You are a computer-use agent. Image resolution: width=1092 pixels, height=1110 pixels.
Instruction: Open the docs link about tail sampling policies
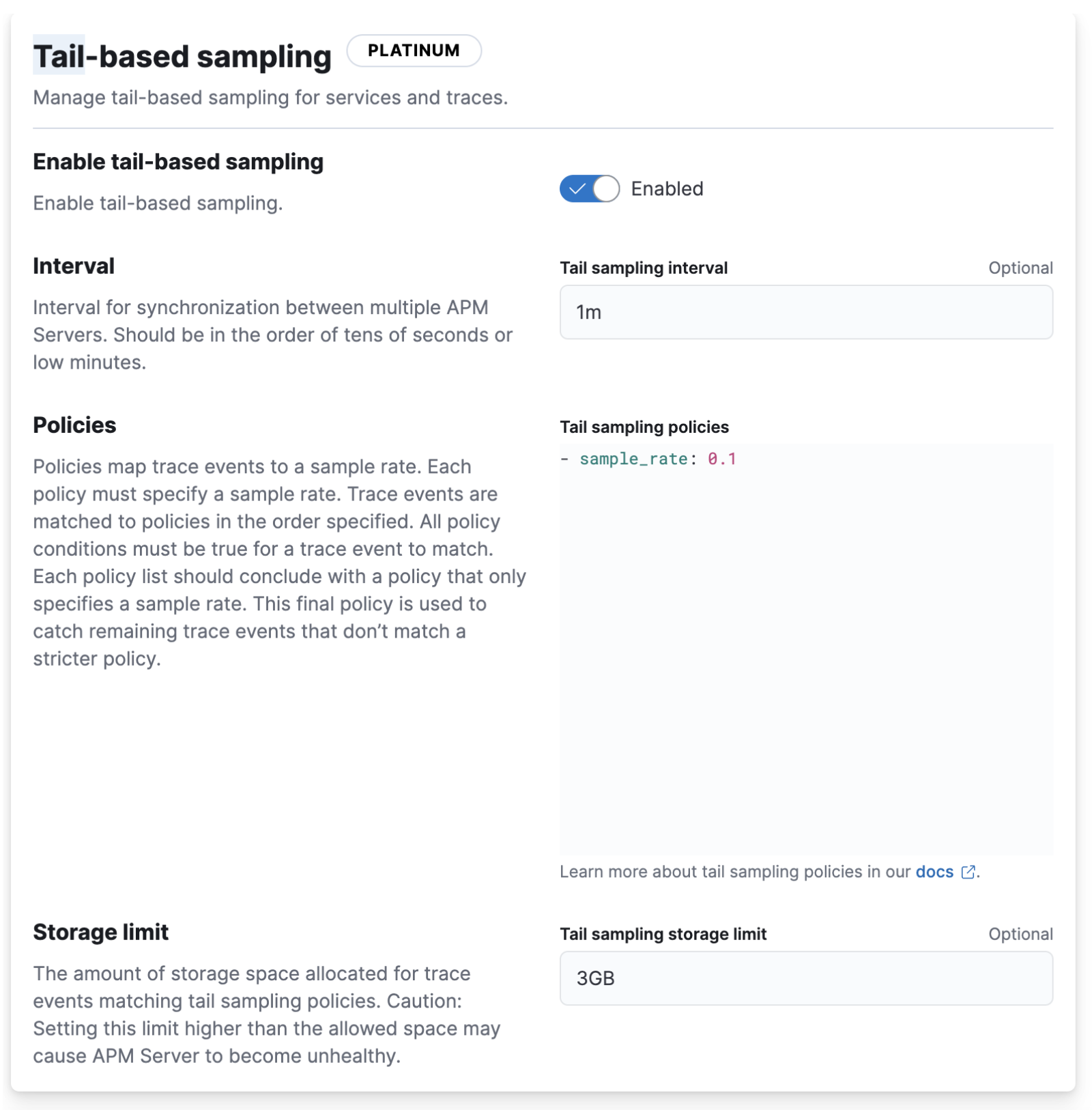936,872
